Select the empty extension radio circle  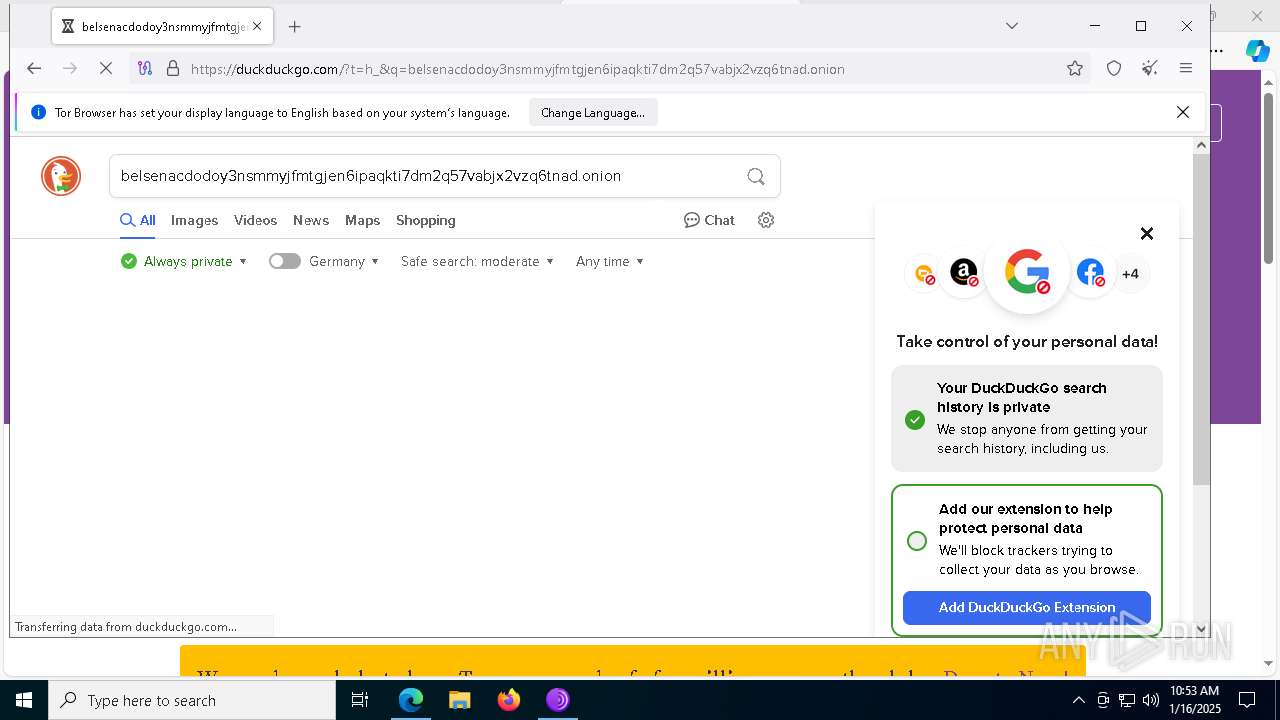[x=917, y=541]
